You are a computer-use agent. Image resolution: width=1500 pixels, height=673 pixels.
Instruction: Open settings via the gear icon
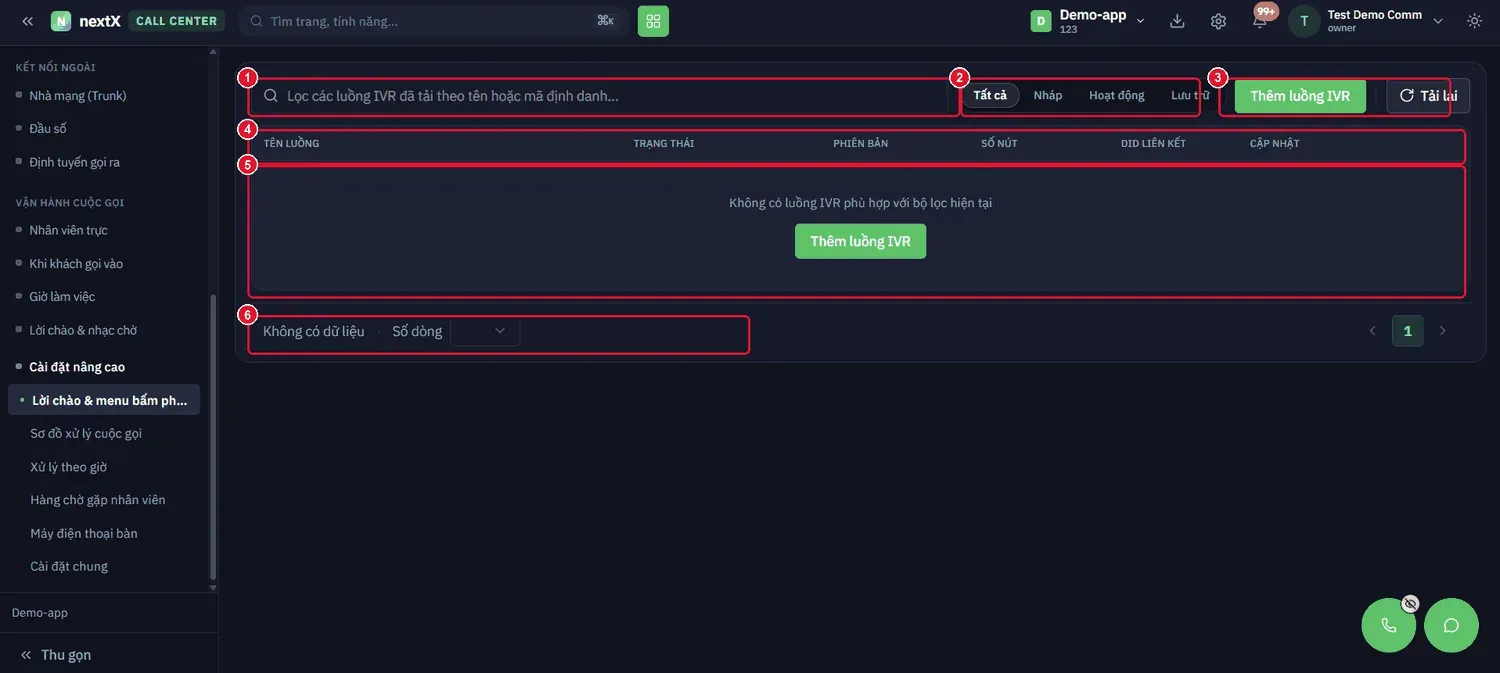(1218, 21)
